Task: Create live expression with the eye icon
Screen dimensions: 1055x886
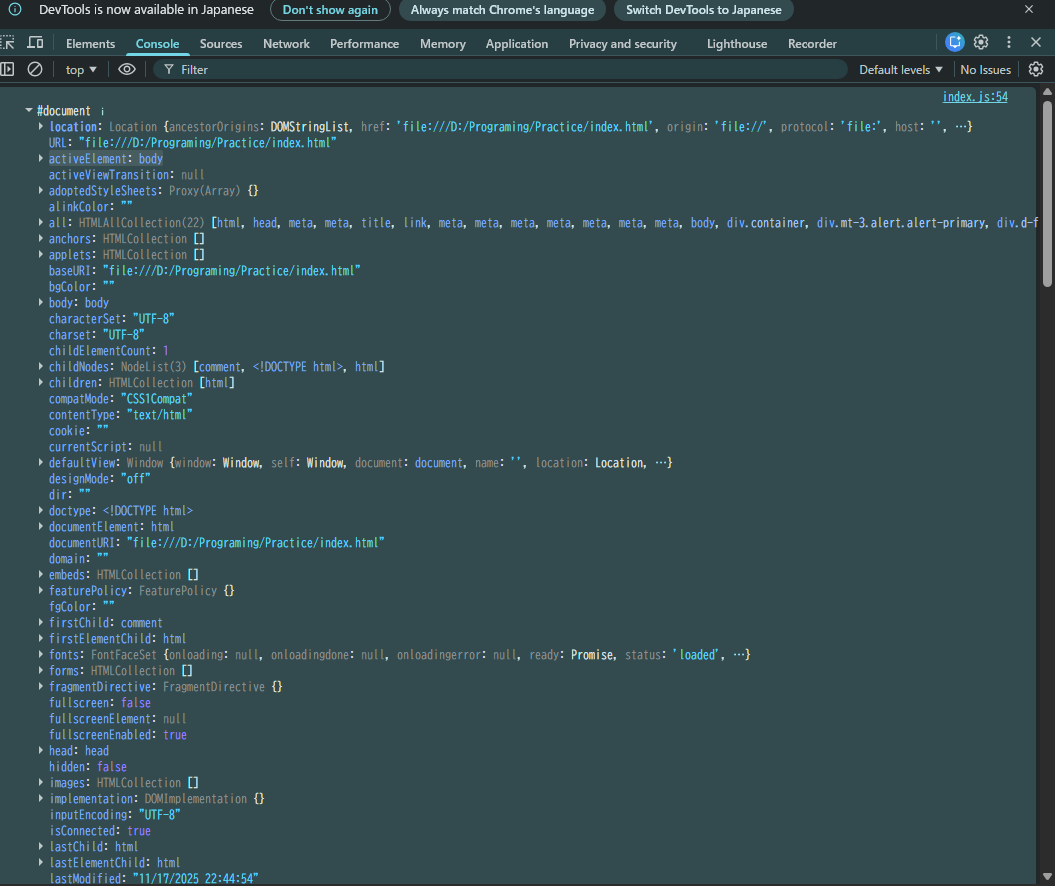Action: [126, 69]
